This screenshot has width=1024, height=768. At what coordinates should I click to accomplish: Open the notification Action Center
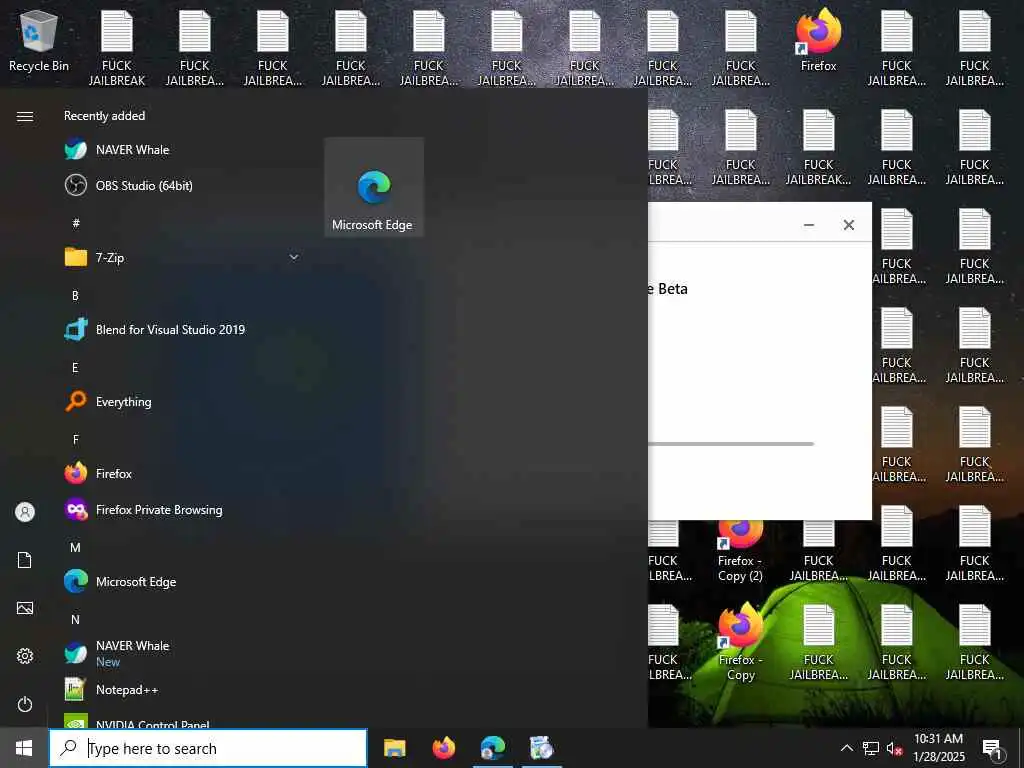(x=992, y=748)
